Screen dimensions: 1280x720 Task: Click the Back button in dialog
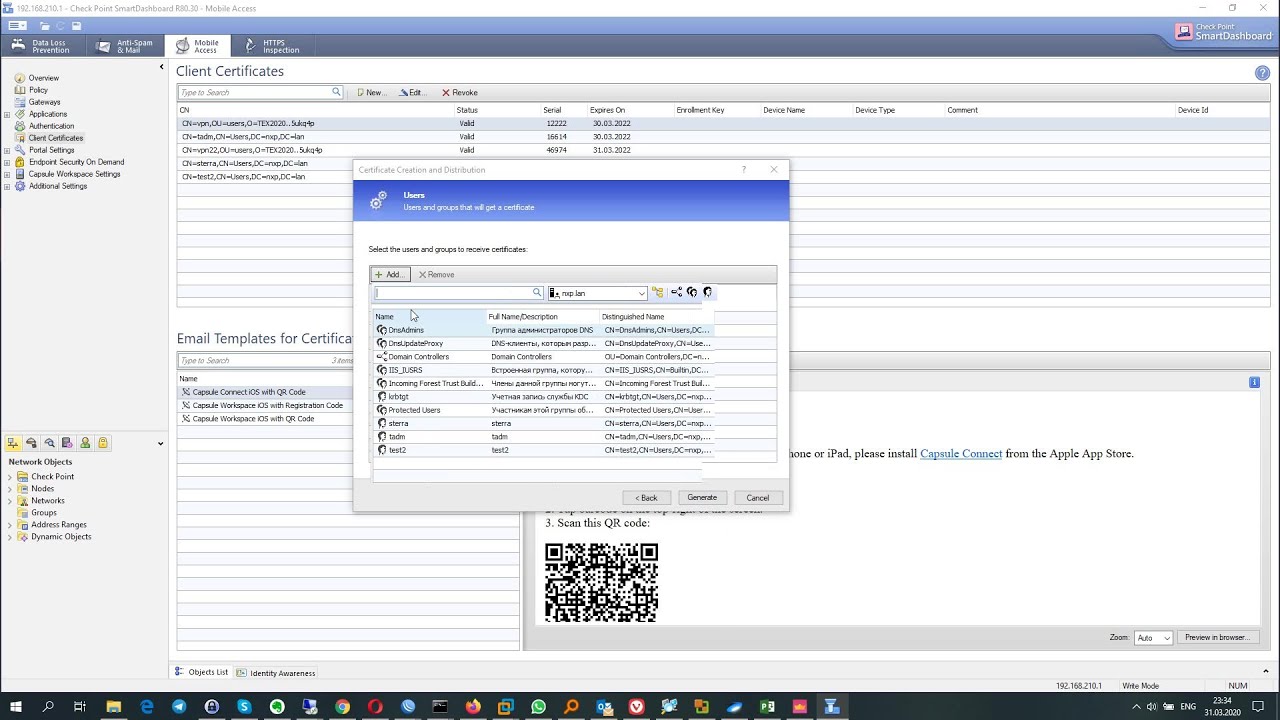pyautogui.click(x=647, y=498)
